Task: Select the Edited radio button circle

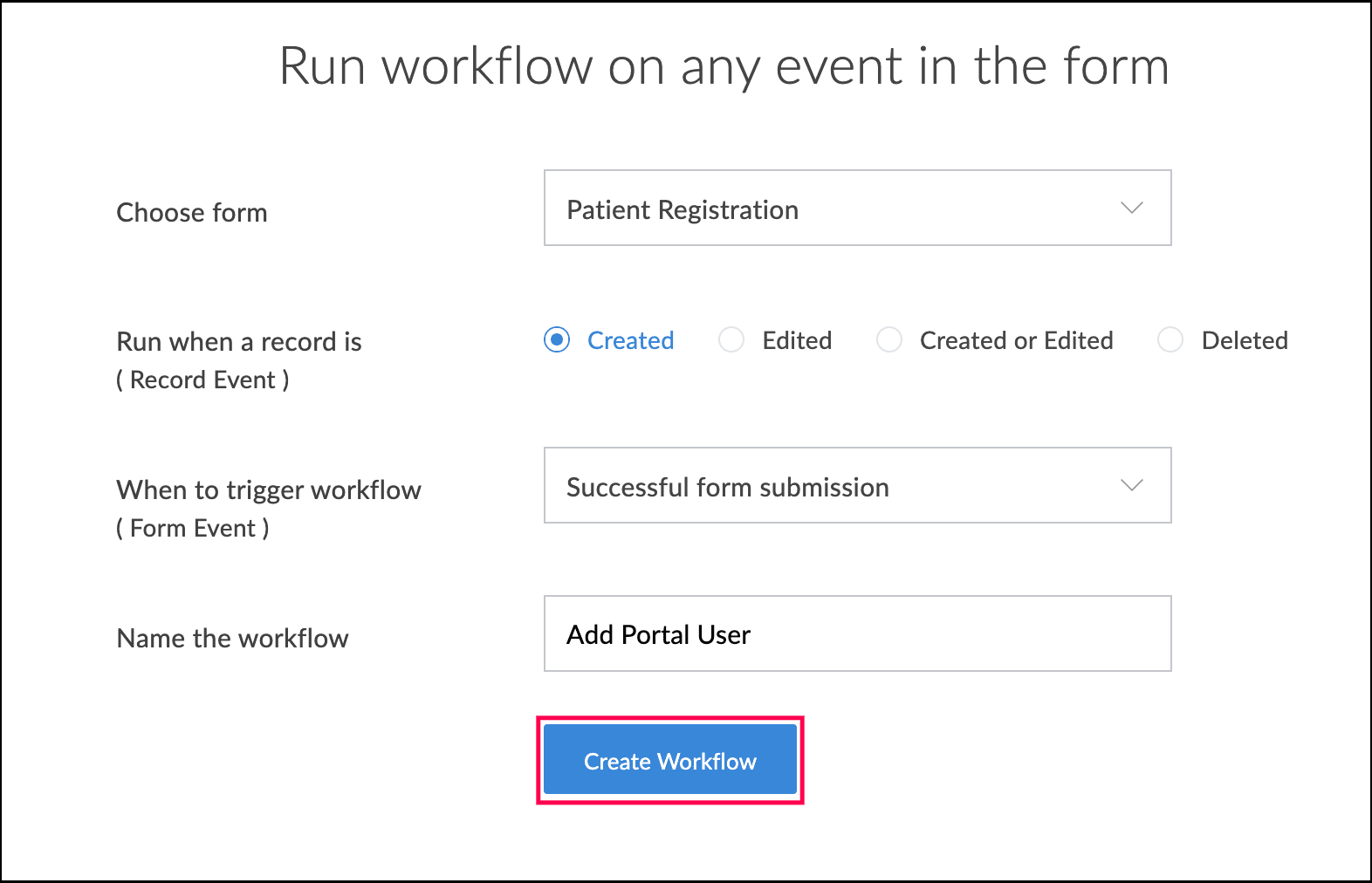Action: point(731,339)
